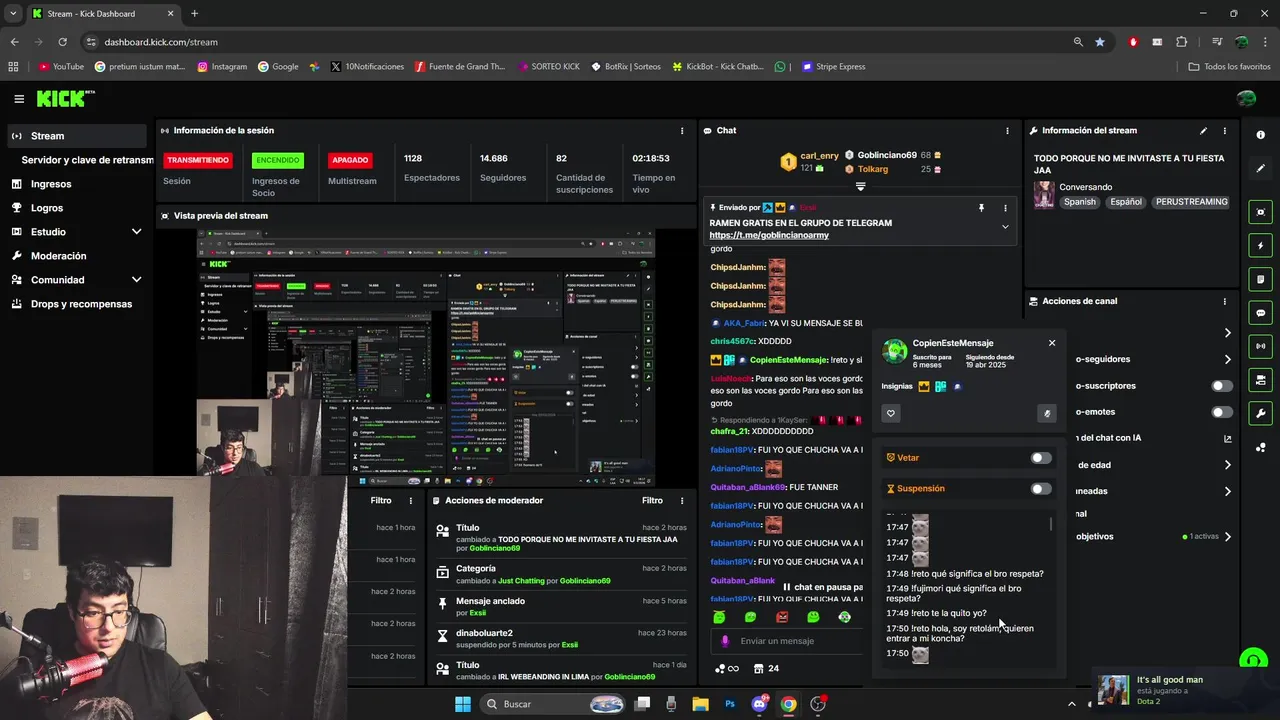The image size is (1280, 720).
Task: Click the red angry emote below the chat
Action: click(x=782, y=617)
